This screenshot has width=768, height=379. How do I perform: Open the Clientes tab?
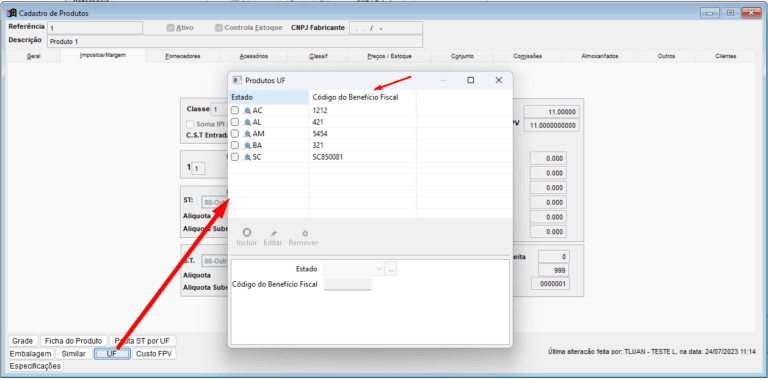point(725,56)
